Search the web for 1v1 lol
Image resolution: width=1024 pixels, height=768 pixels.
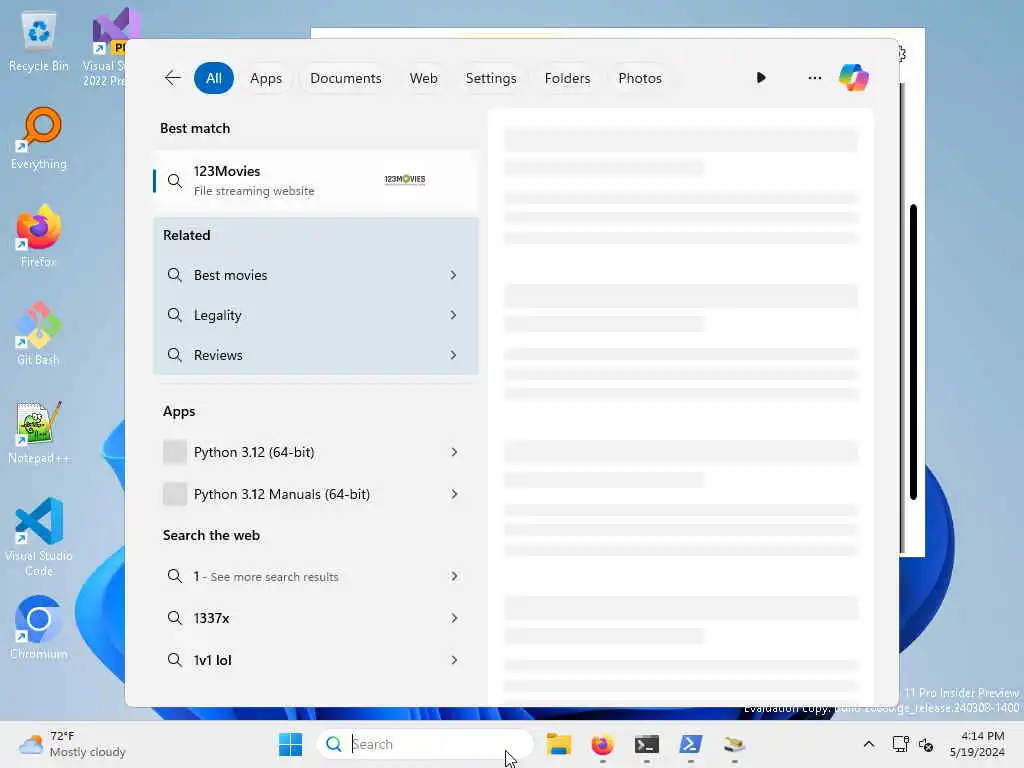point(315,660)
